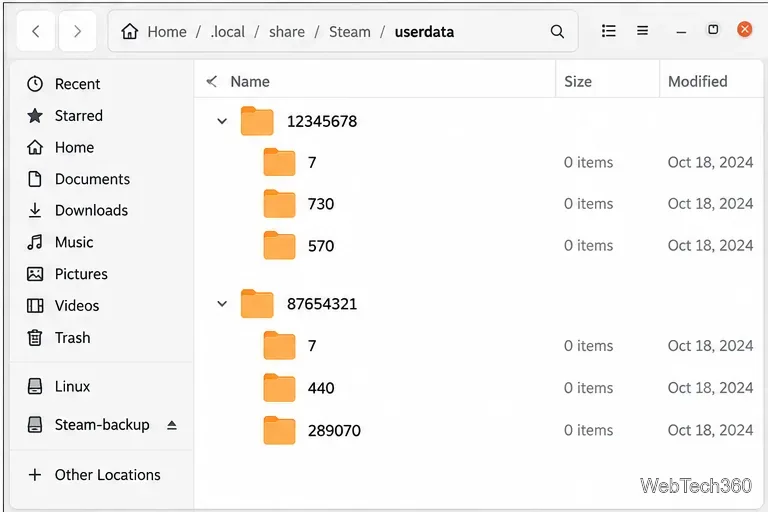Select the 730 folder name

(321, 204)
